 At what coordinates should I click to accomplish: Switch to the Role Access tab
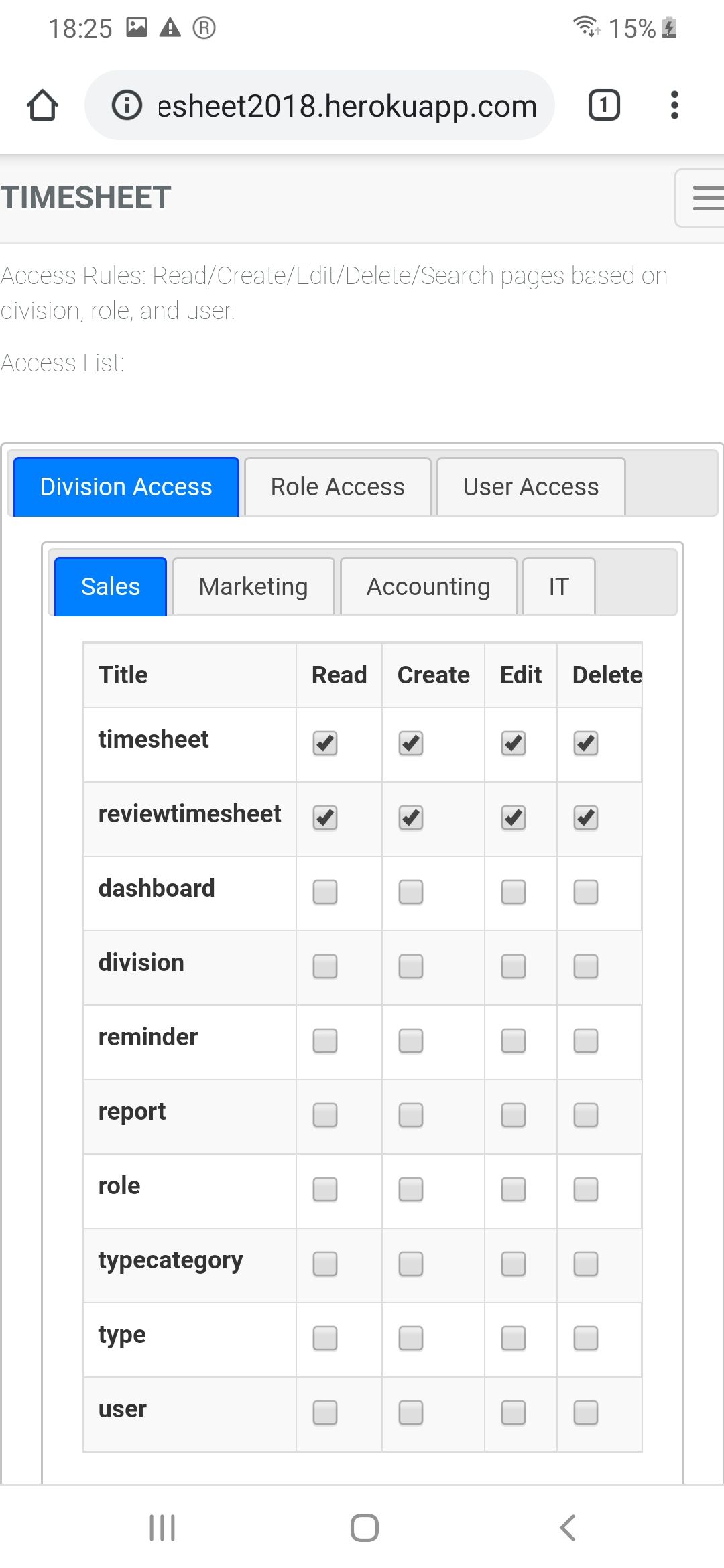click(338, 487)
